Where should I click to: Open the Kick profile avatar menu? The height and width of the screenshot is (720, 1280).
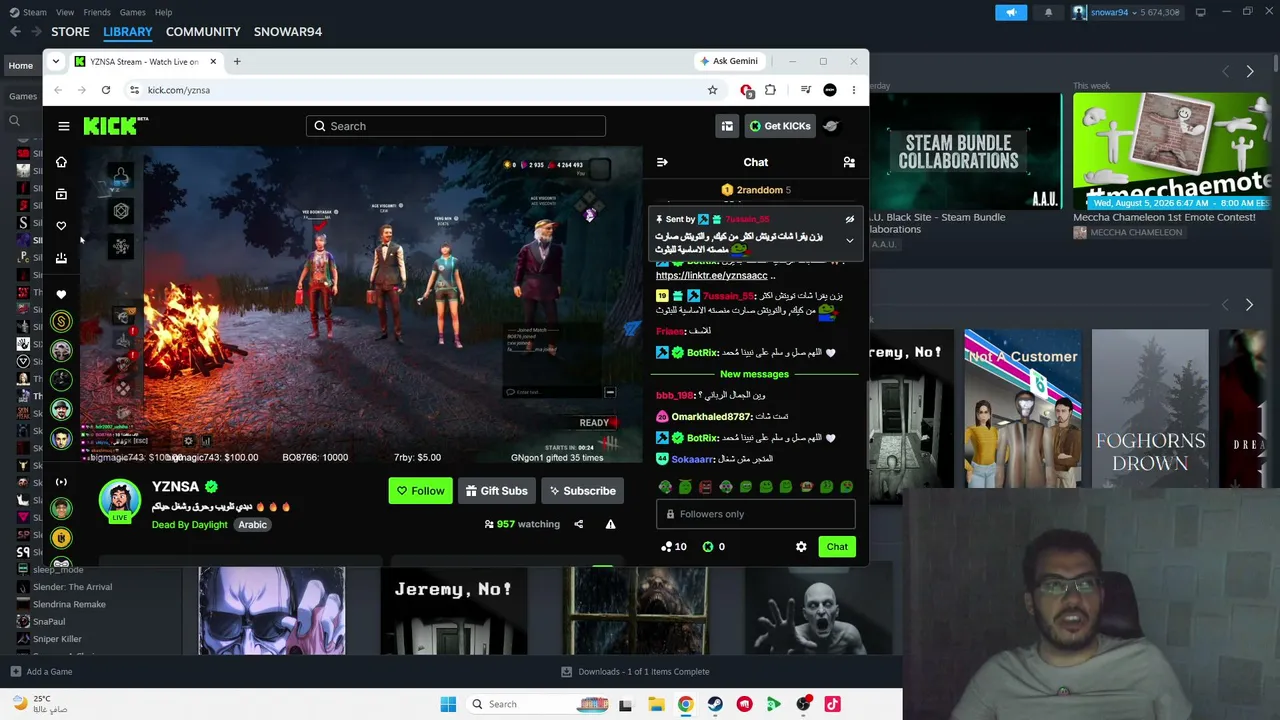pyautogui.click(x=831, y=126)
